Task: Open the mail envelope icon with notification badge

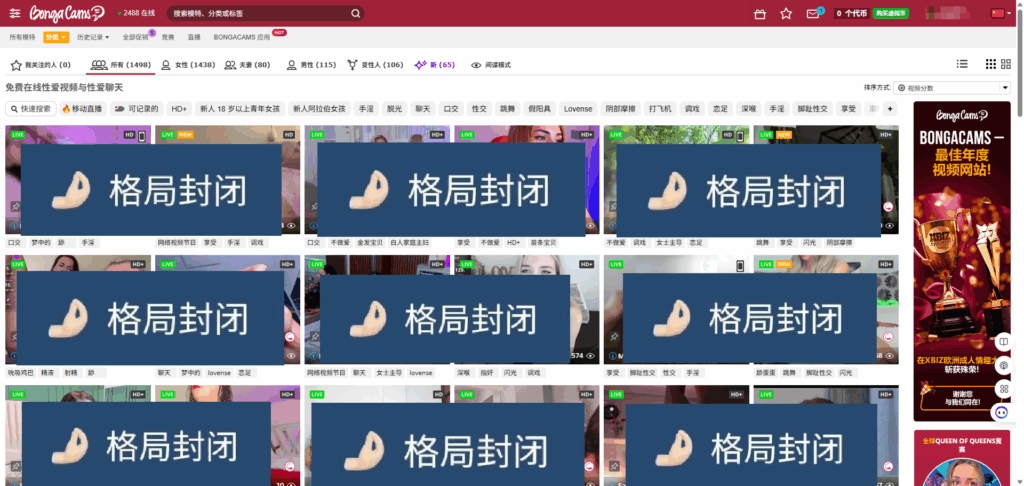Action: click(x=814, y=12)
